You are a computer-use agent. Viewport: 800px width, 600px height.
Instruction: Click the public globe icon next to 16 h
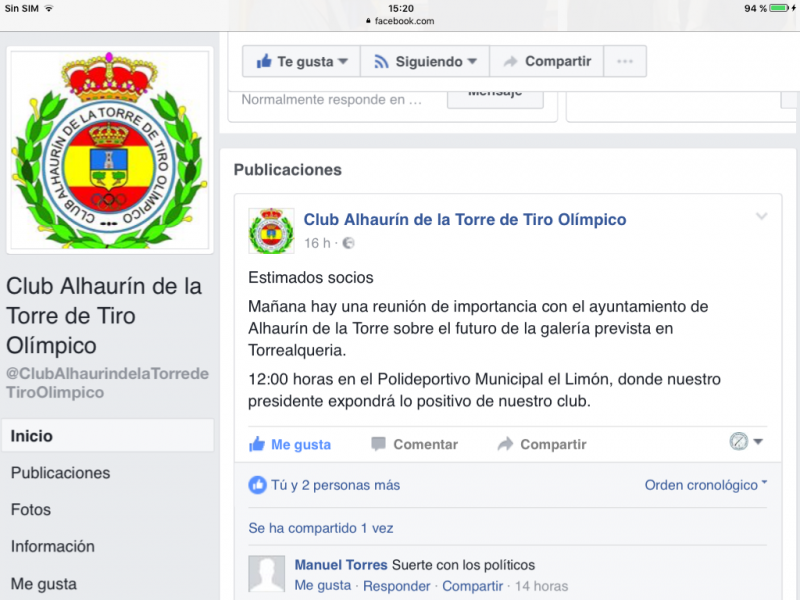pos(348,243)
